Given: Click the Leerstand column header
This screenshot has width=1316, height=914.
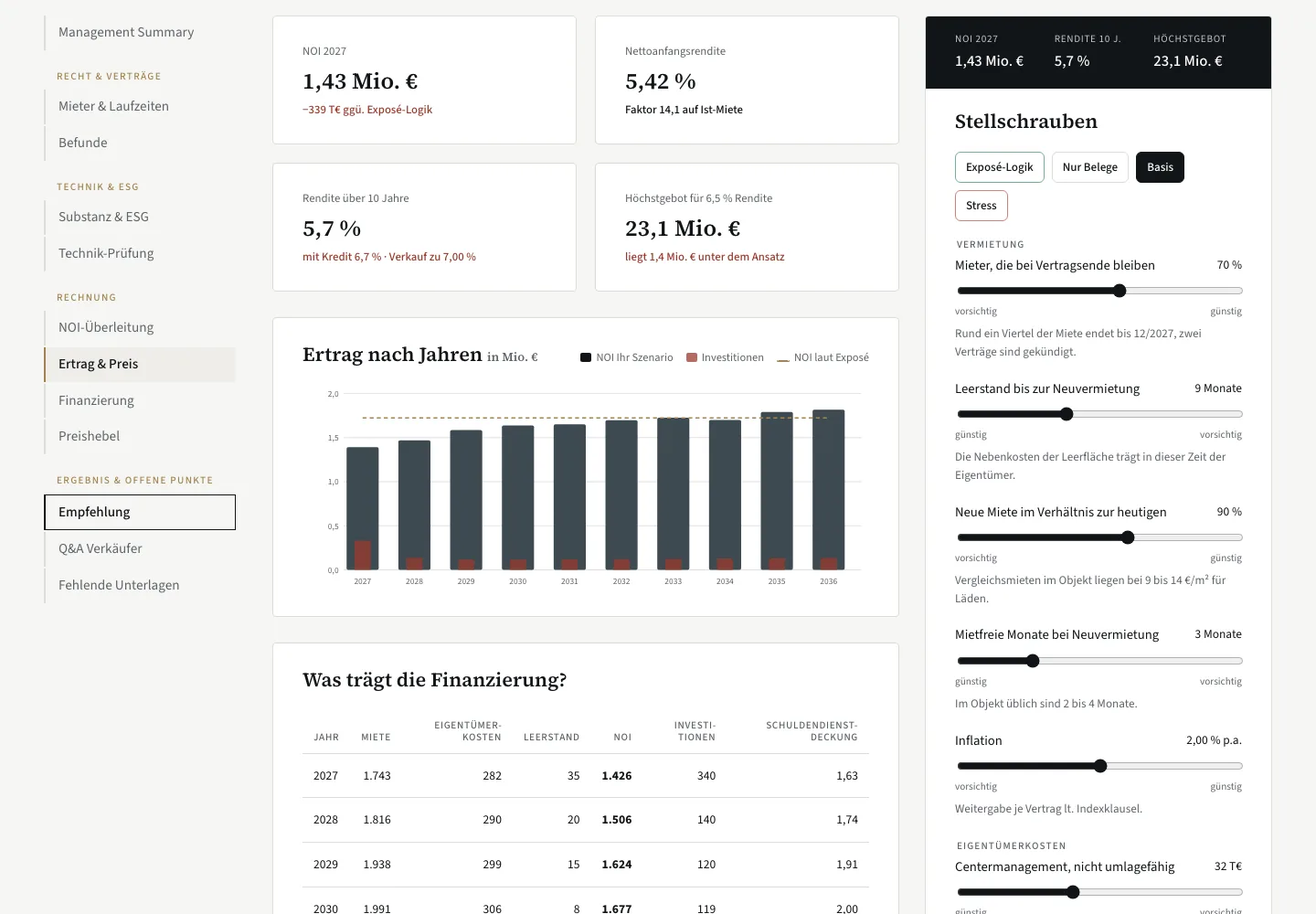Looking at the screenshot, I should 551,737.
